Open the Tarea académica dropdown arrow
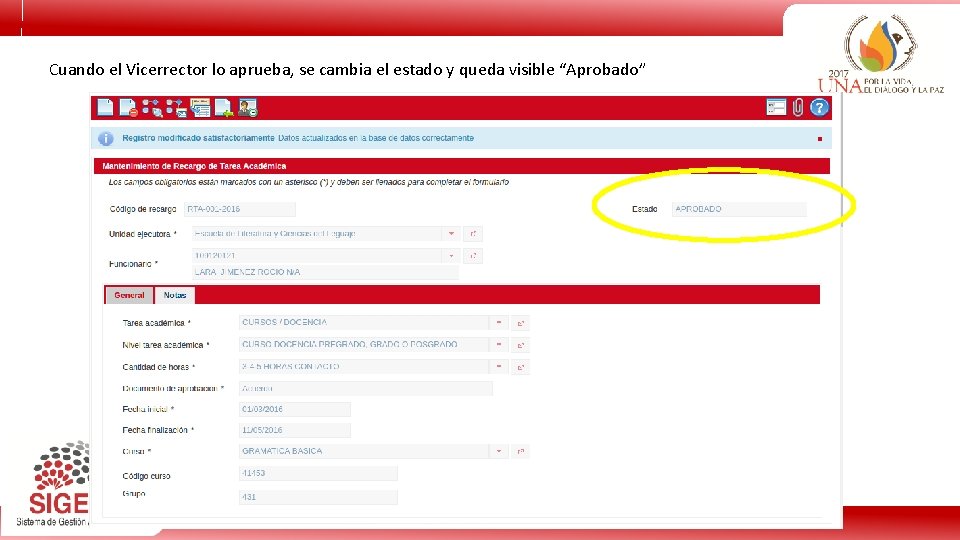 [499, 323]
